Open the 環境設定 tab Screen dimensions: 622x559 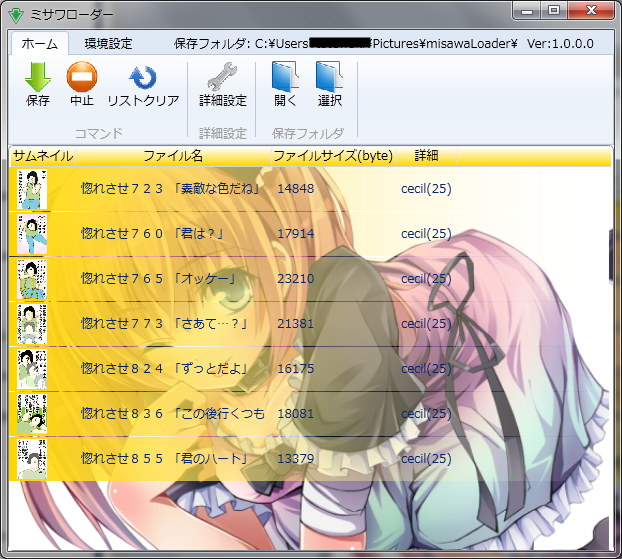click(x=108, y=44)
